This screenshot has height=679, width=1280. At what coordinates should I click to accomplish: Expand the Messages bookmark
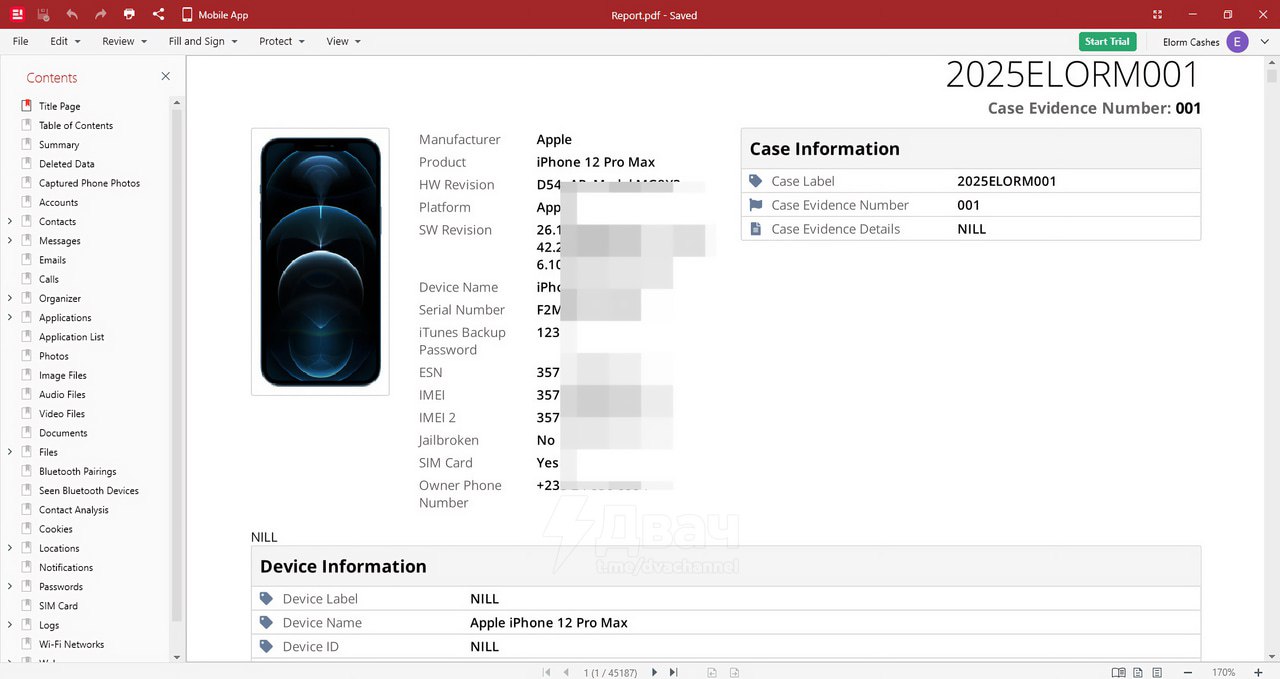(10, 241)
